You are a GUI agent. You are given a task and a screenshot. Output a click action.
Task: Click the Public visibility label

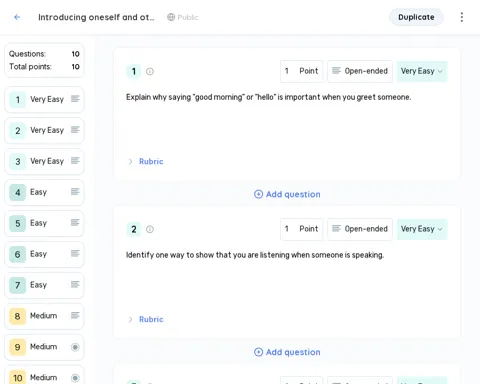click(x=188, y=17)
